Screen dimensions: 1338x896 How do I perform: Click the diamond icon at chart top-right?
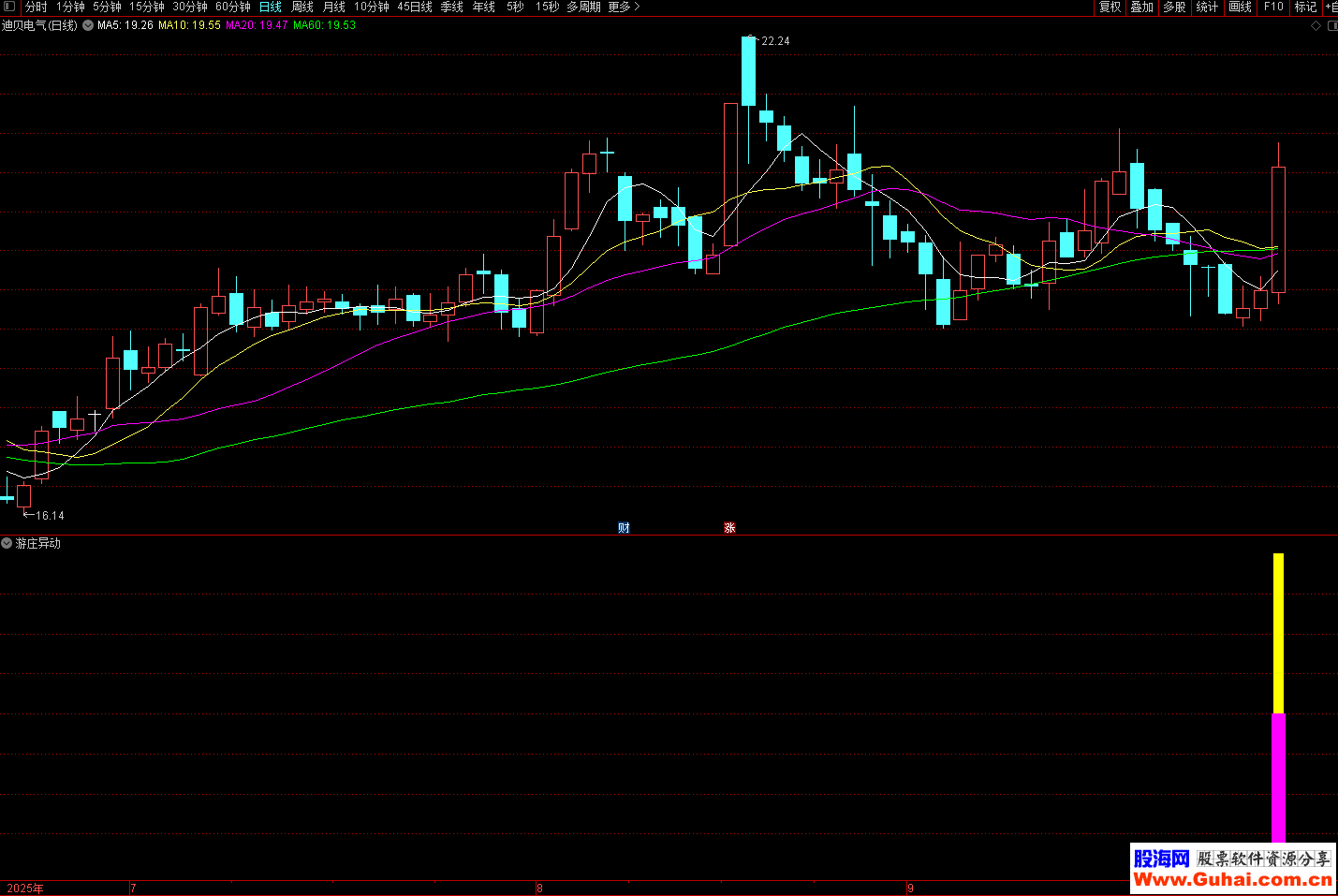click(1316, 26)
